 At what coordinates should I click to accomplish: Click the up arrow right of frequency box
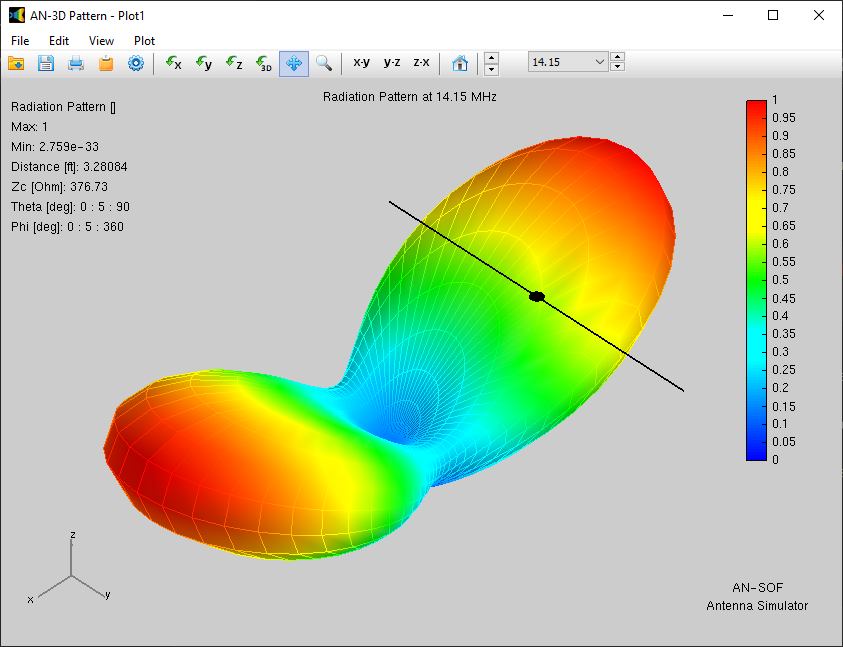(618, 57)
